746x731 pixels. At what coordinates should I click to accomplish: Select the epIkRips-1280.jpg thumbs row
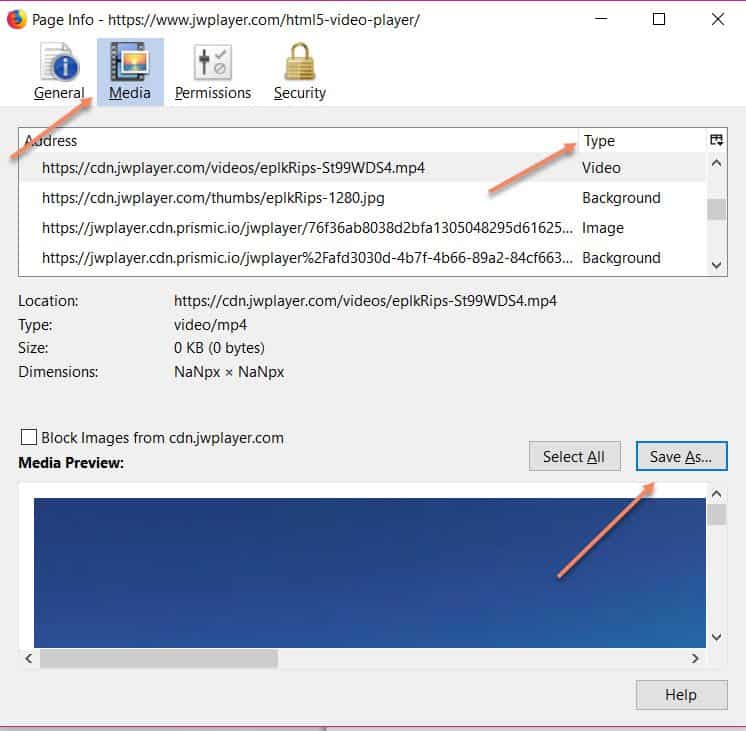pyautogui.click(x=300, y=198)
